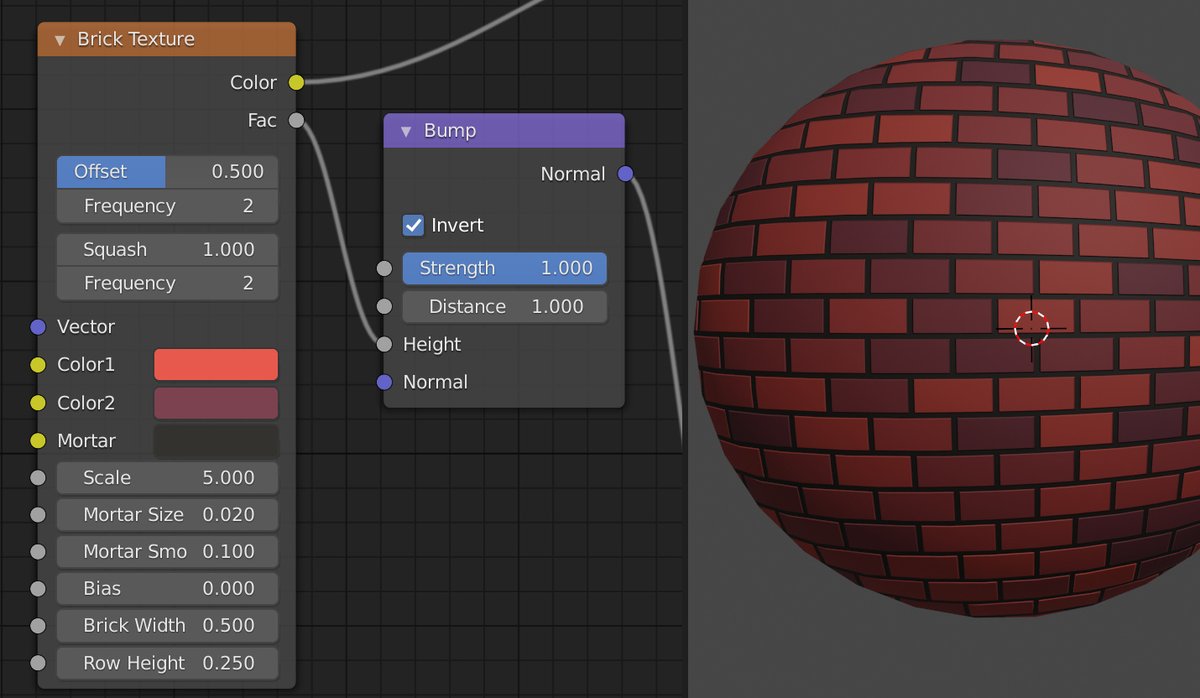This screenshot has width=1200, height=698.
Task: Click the Bump Height input socket
Action: coord(384,344)
